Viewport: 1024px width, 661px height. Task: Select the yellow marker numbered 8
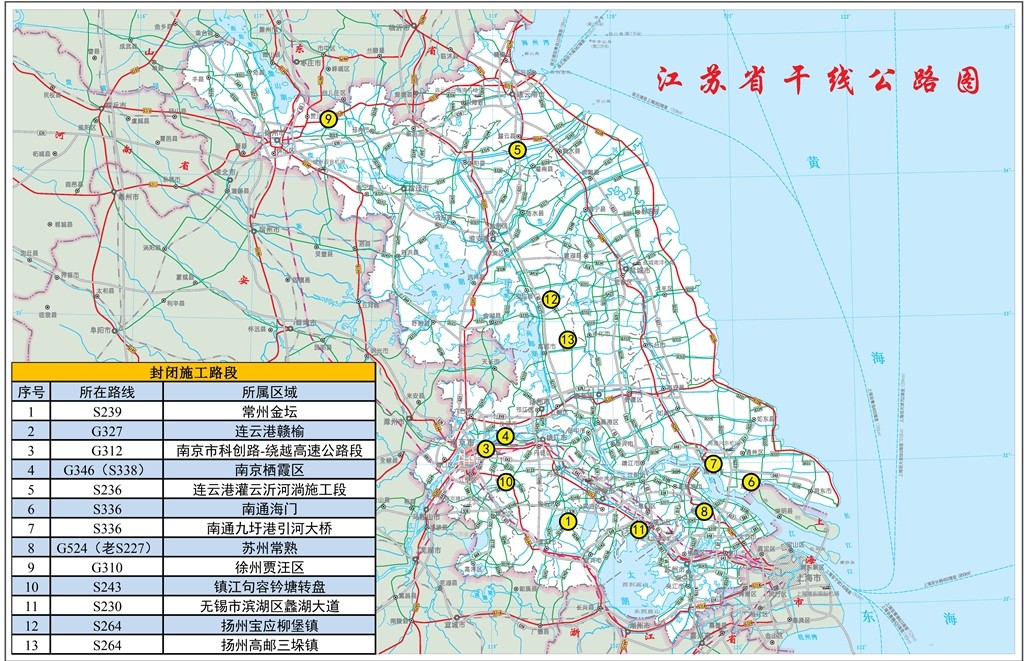coord(704,511)
